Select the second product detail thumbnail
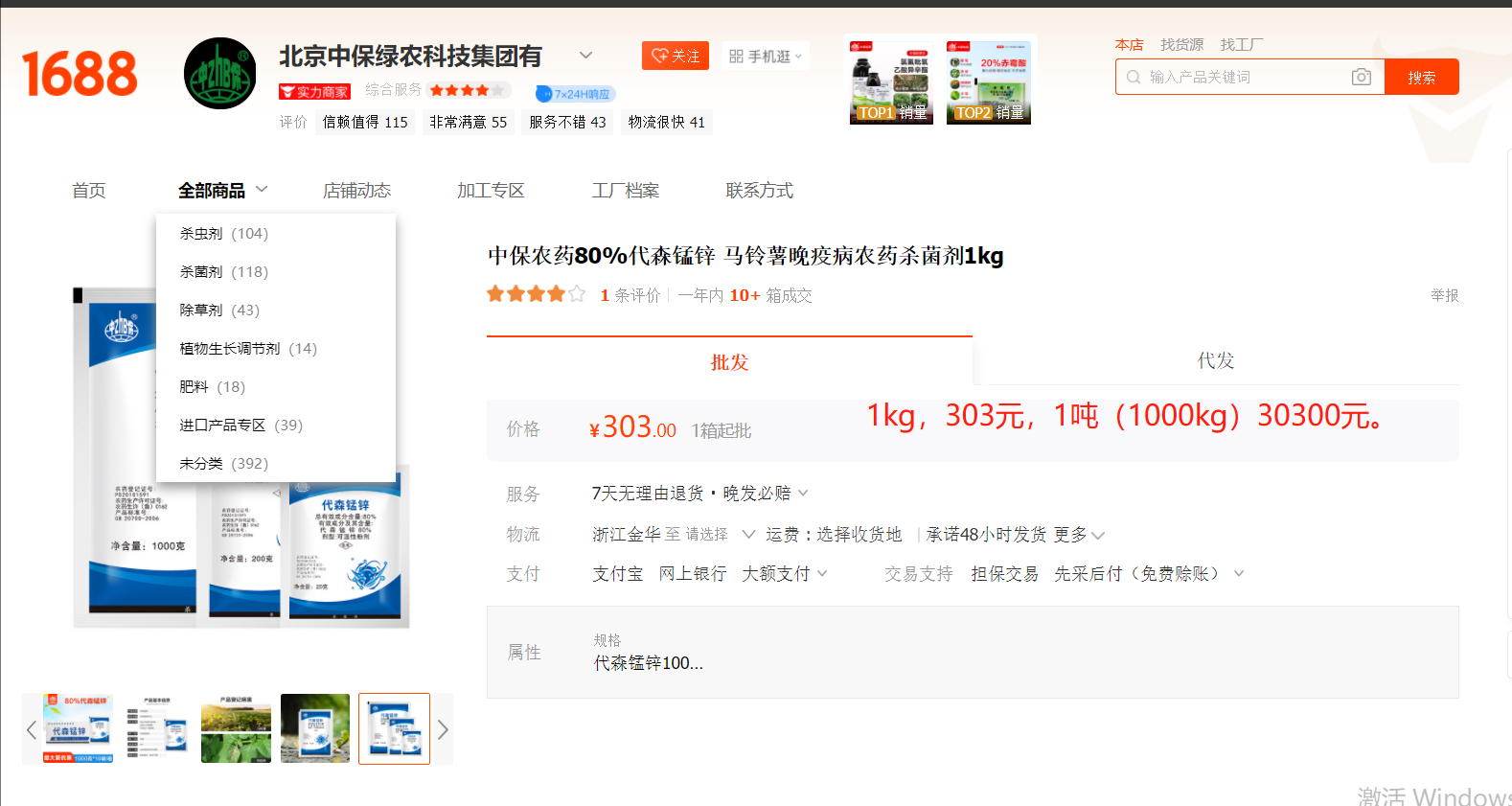 pos(157,729)
